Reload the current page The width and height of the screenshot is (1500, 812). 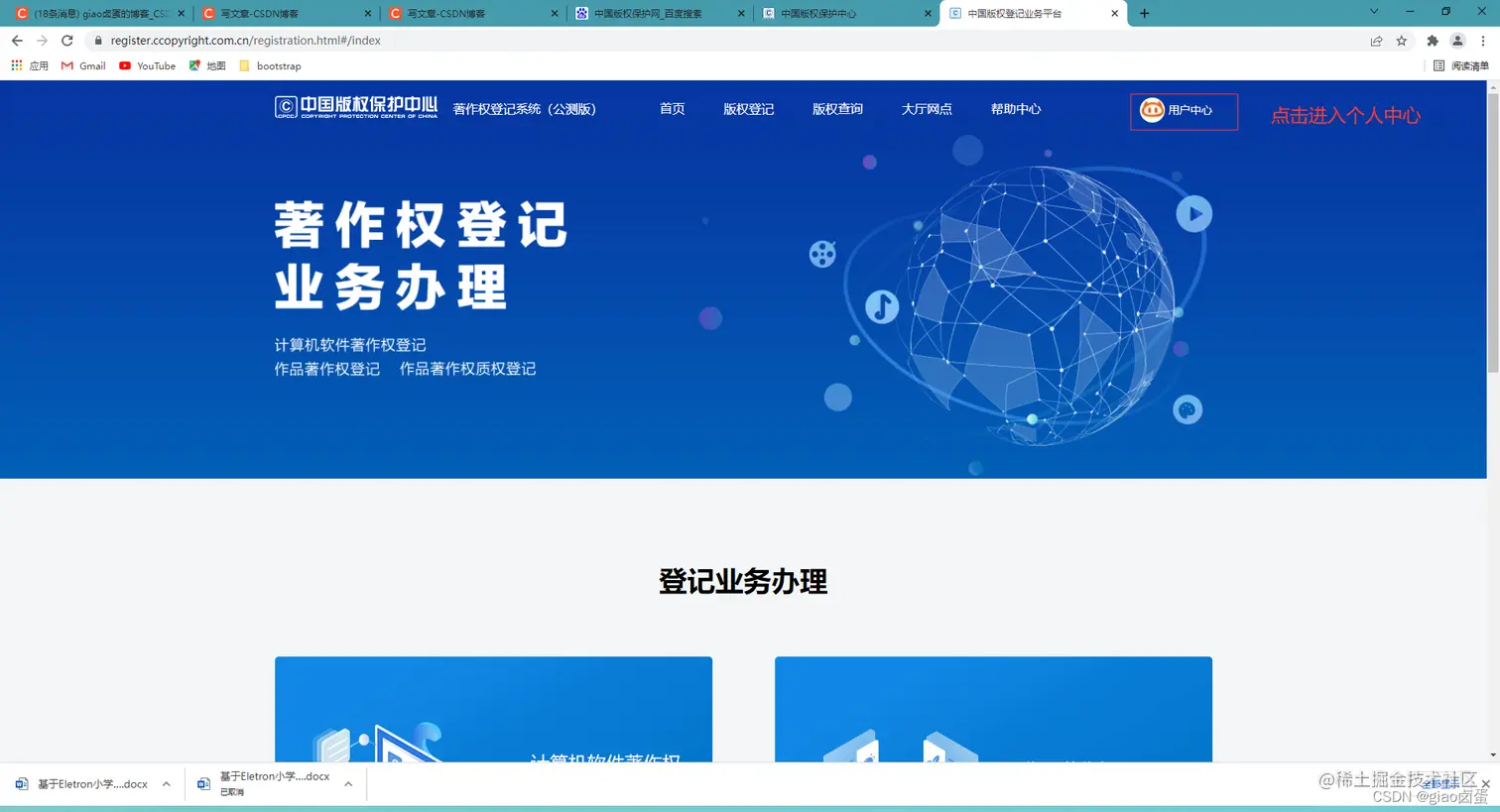coord(66,41)
